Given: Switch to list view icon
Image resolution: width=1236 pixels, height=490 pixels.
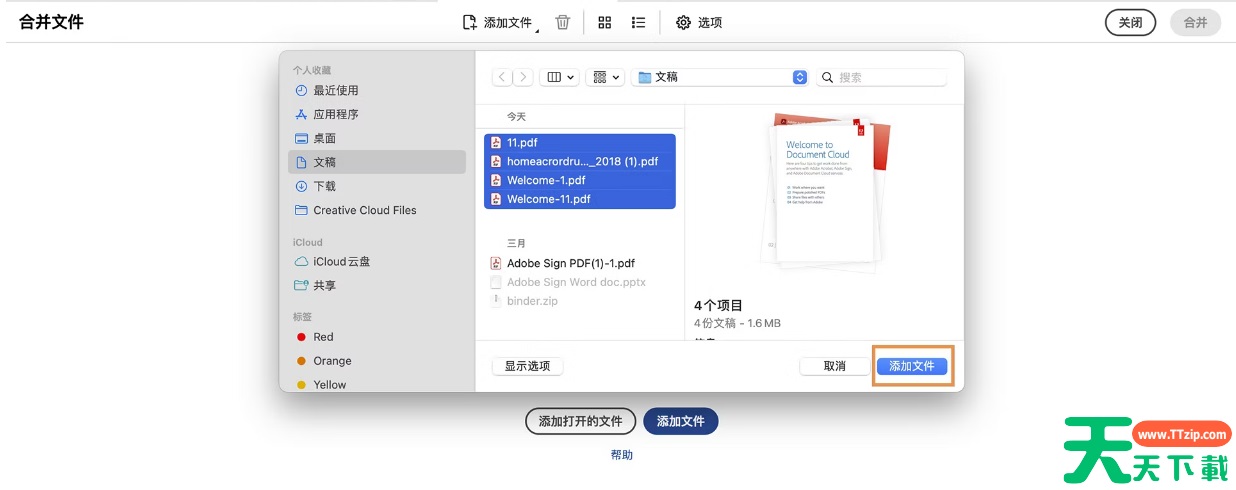Looking at the screenshot, I should pyautogui.click(x=638, y=22).
